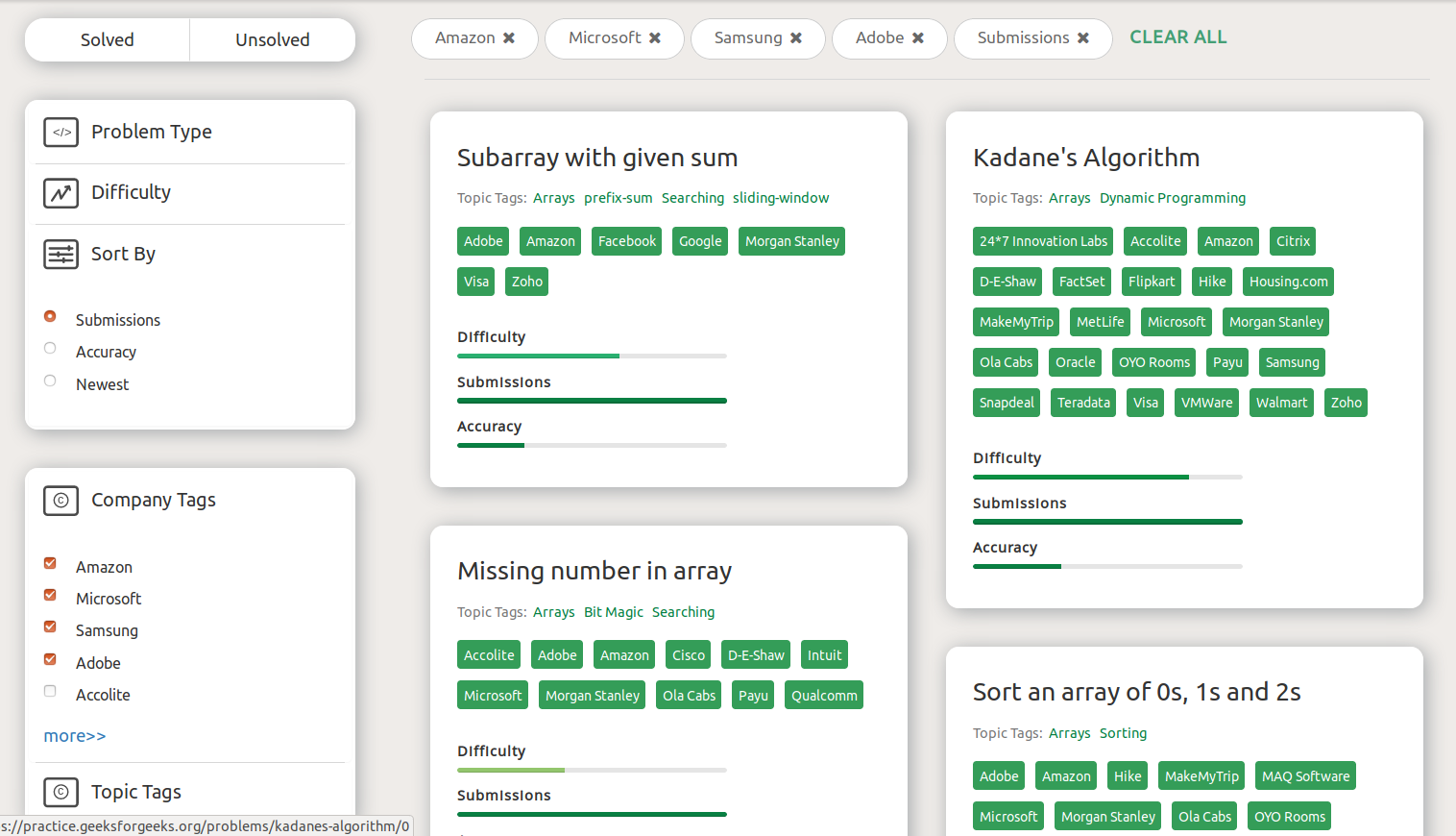Click the Housing.com company tag
The image size is (1456, 836).
click(x=1289, y=282)
